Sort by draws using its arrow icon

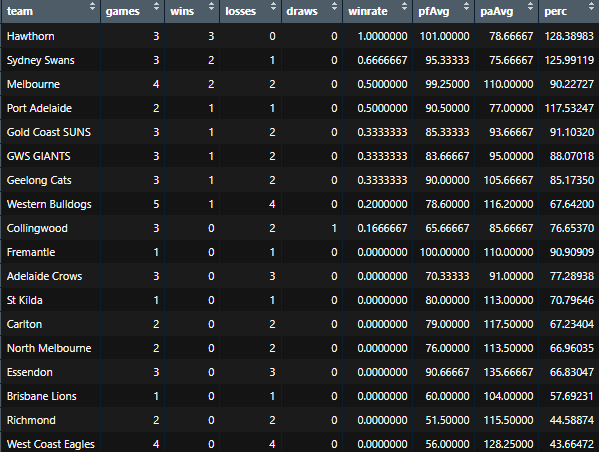pos(334,6)
